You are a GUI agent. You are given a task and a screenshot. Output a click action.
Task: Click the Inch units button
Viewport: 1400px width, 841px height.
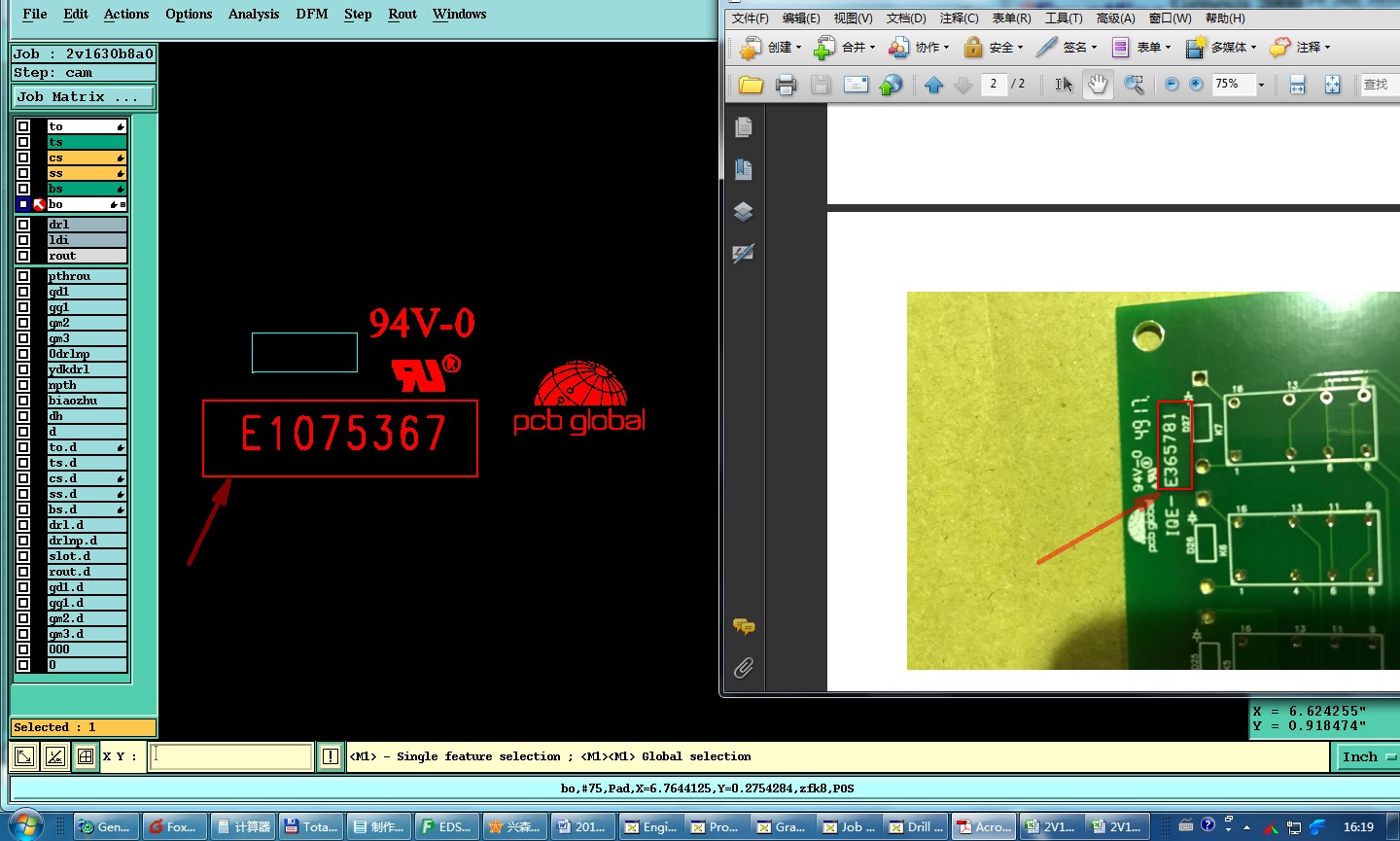click(x=1369, y=756)
